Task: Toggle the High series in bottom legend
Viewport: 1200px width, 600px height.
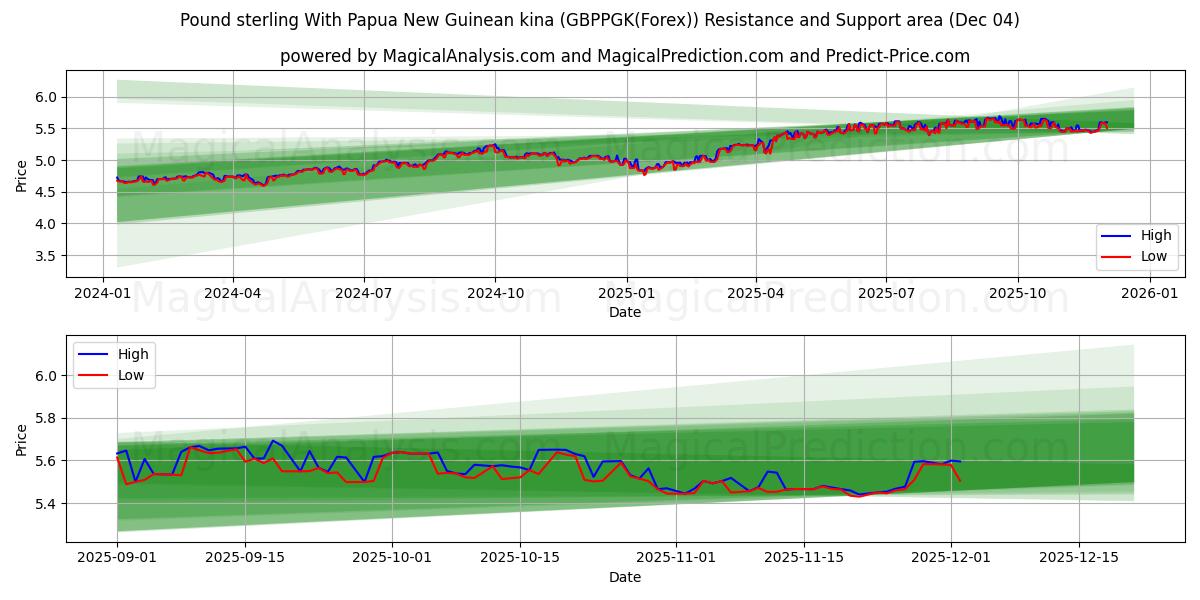Action: tap(133, 354)
